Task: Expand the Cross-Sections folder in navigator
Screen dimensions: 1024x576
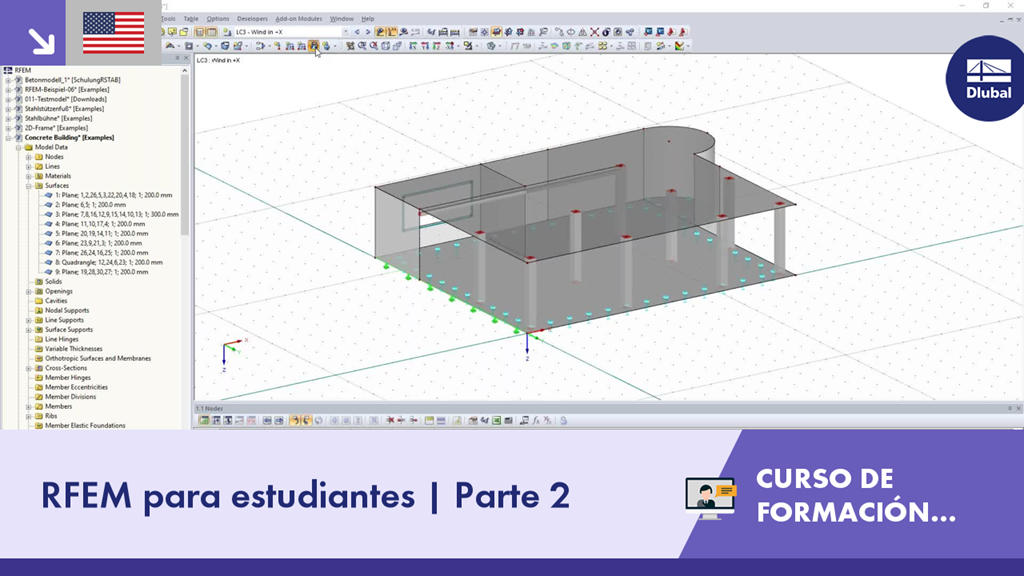Action: pos(28,368)
